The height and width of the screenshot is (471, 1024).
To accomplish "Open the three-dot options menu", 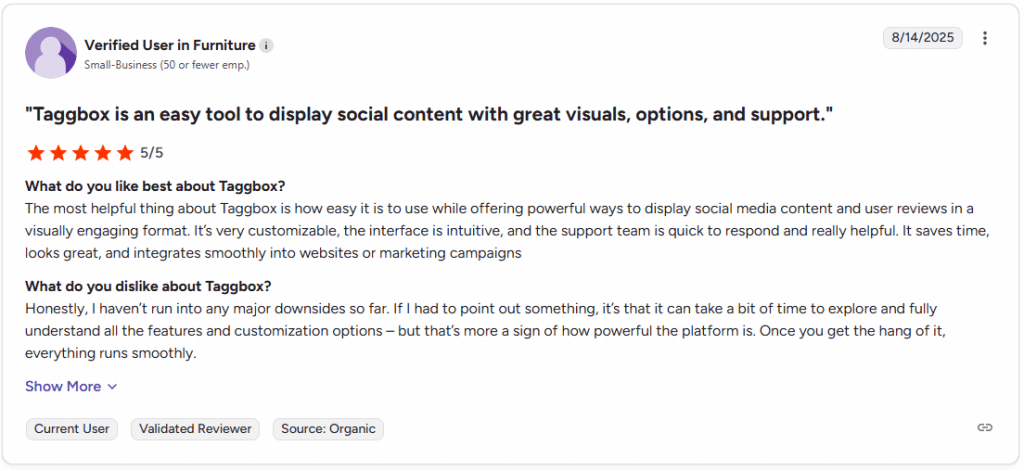I will pyautogui.click(x=985, y=39).
